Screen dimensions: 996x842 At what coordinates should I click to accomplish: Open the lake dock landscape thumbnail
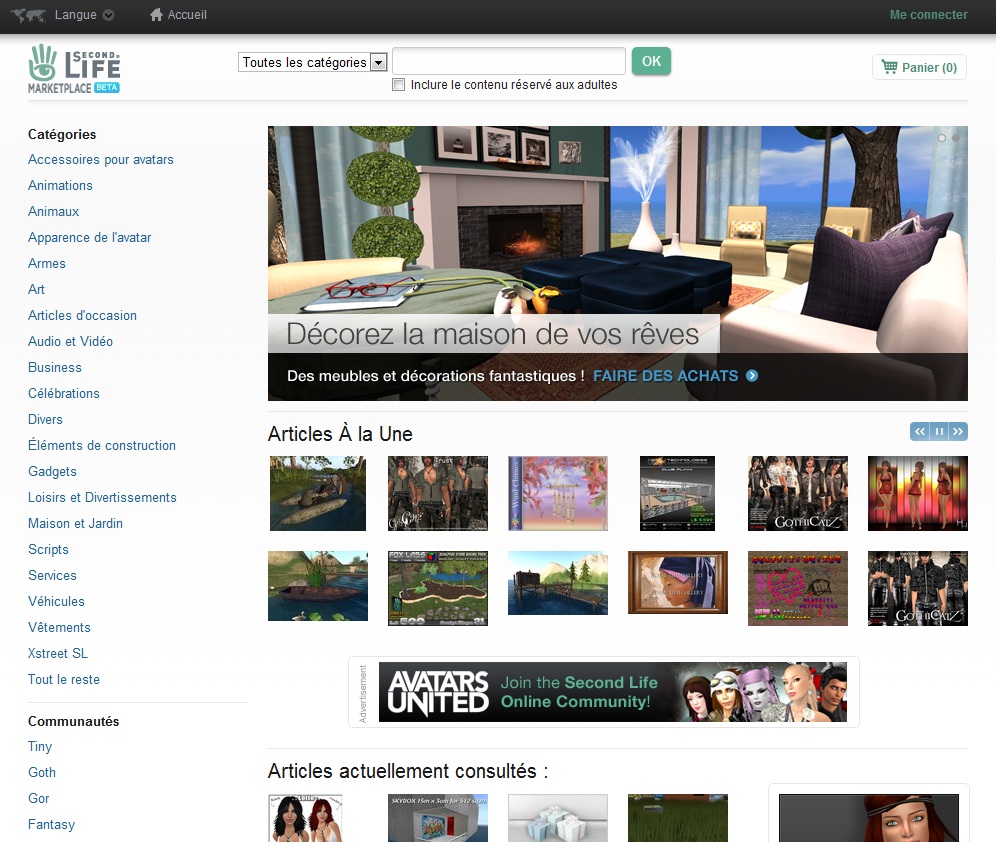[x=558, y=583]
